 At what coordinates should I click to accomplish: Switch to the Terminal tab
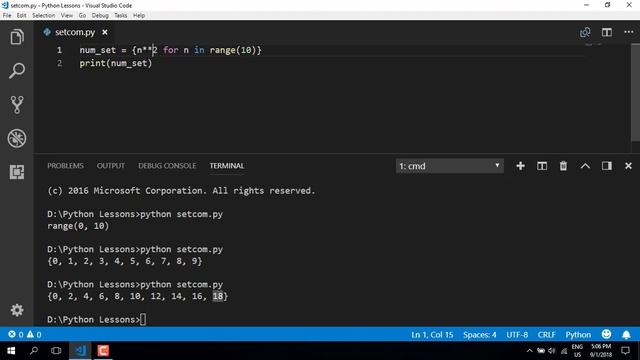[x=227, y=166]
